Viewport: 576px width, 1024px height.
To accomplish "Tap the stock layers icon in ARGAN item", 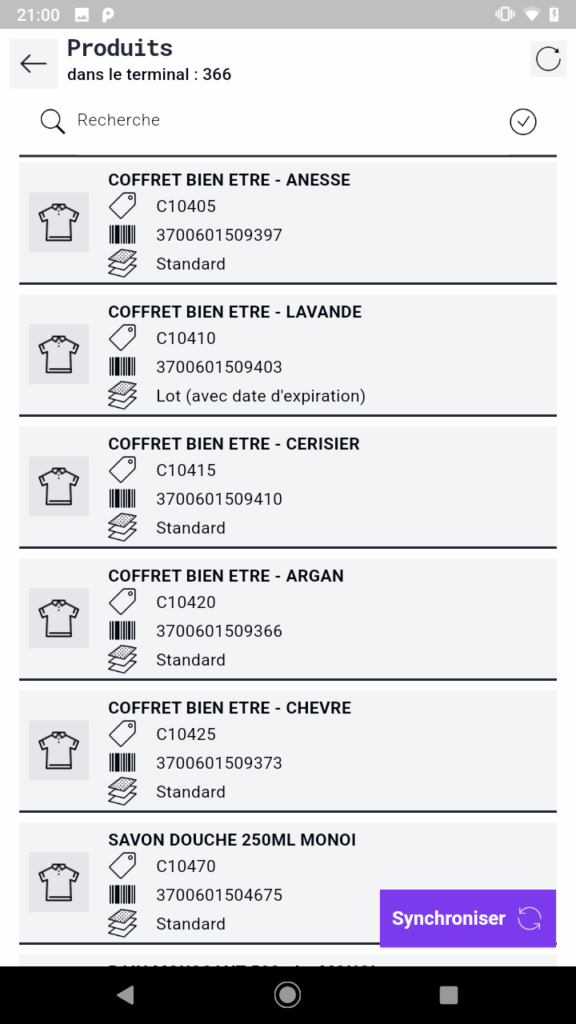I will (122, 659).
